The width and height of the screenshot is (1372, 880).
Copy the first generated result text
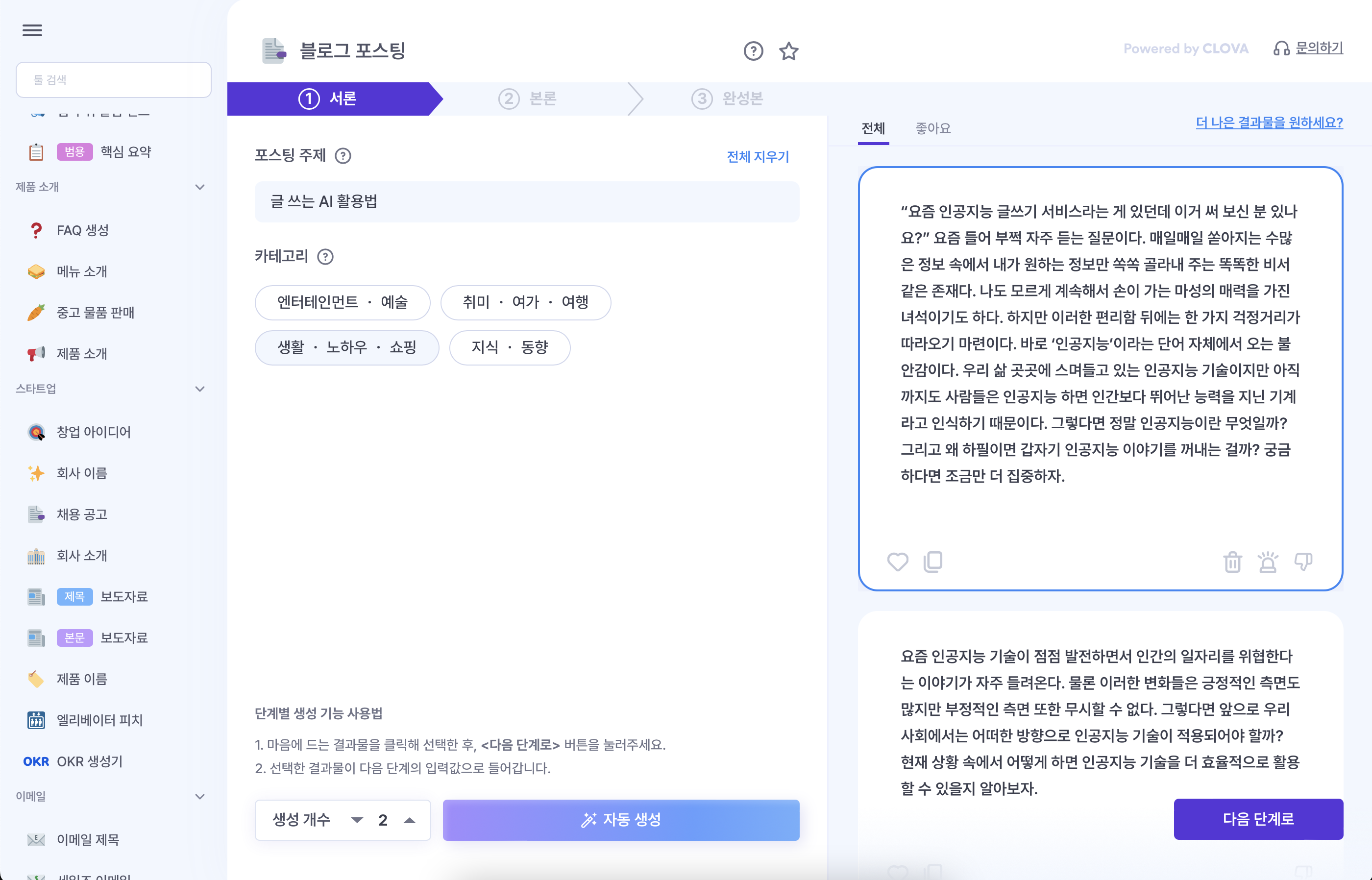coord(932,562)
